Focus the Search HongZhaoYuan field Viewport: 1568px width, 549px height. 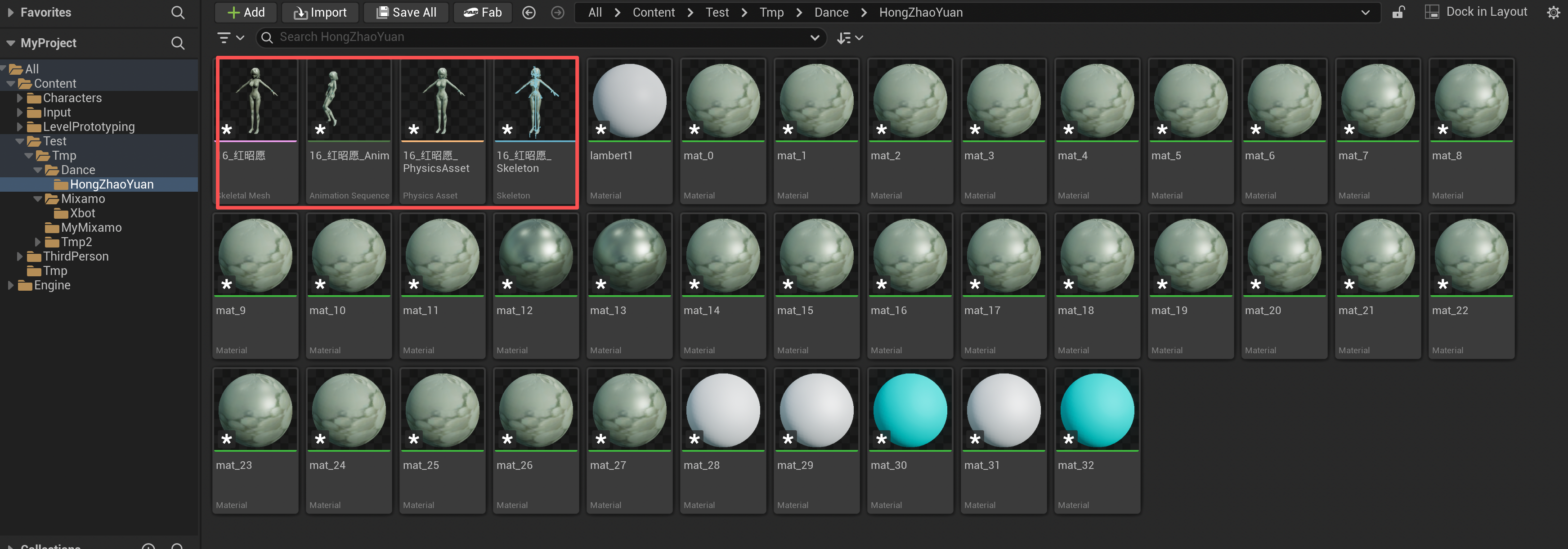click(x=541, y=38)
